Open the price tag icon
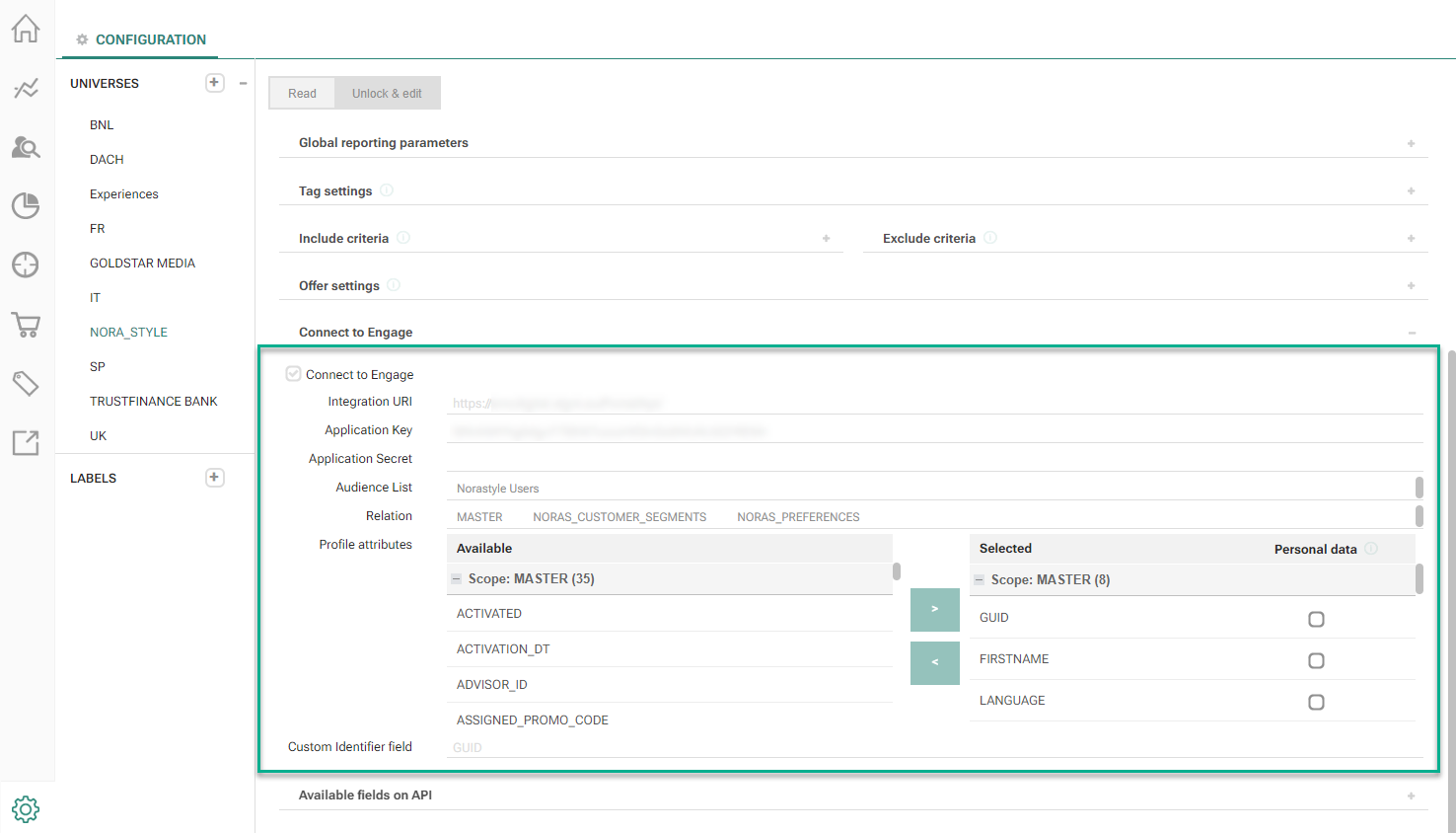The height and width of the screenshot is (833, 1456). (26, 383)
